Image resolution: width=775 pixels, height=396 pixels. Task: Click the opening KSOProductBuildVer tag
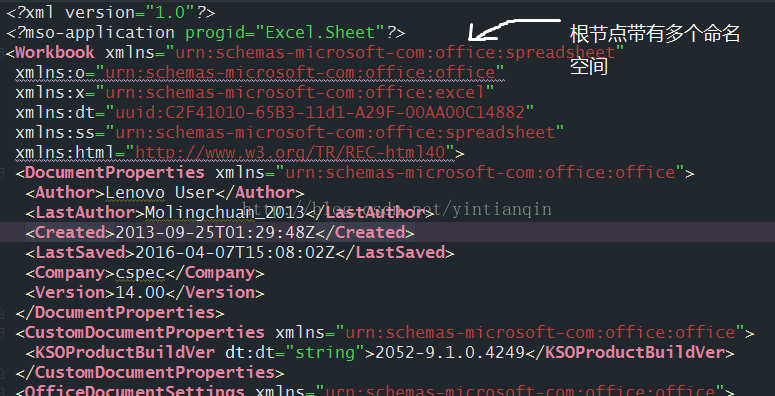[x=120, y=352]
